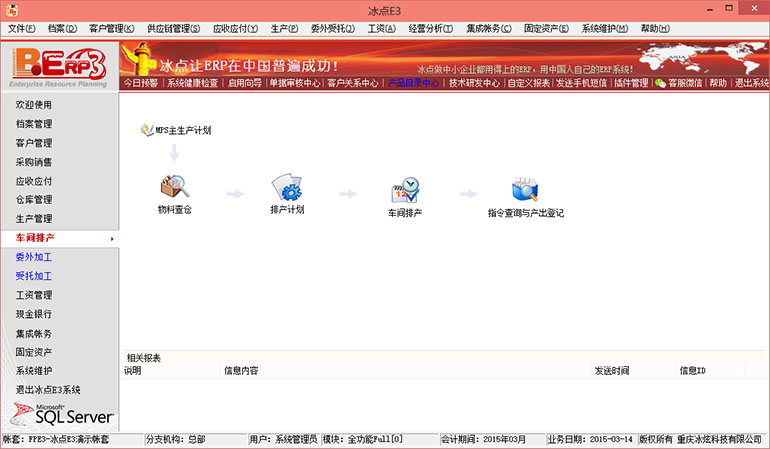
Task: Click status bar 会计期间: 2015年03月
Action: tap(483, 439)
